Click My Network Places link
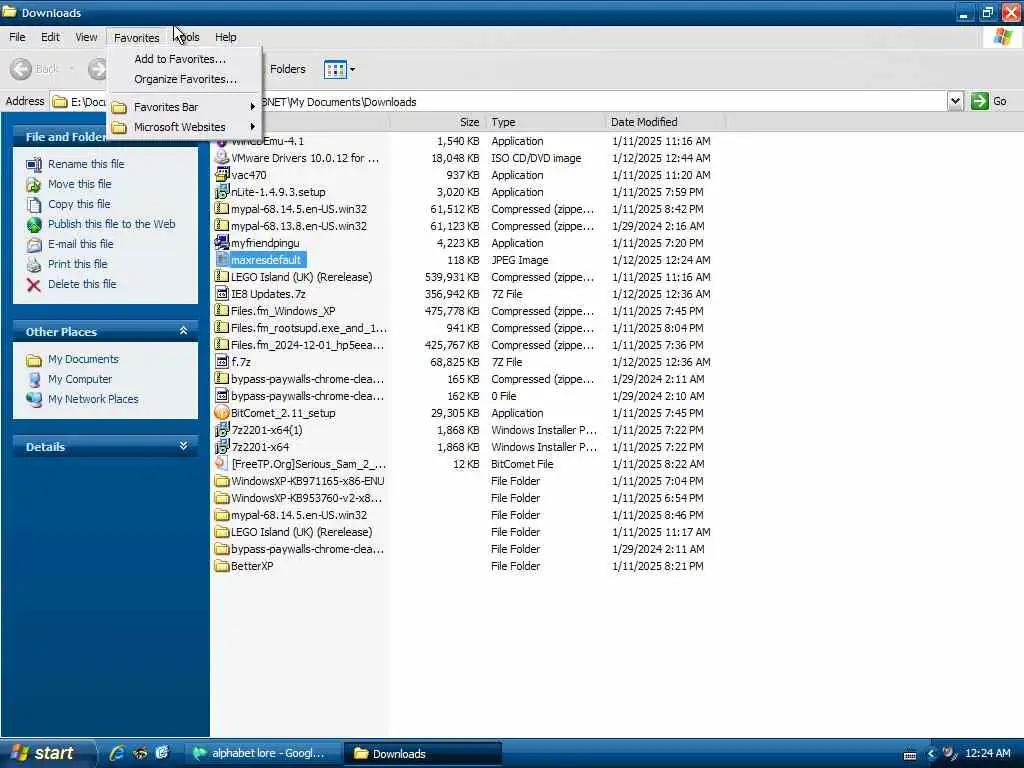The width and height of the screenshot is (1024, 768). point(93,399)
